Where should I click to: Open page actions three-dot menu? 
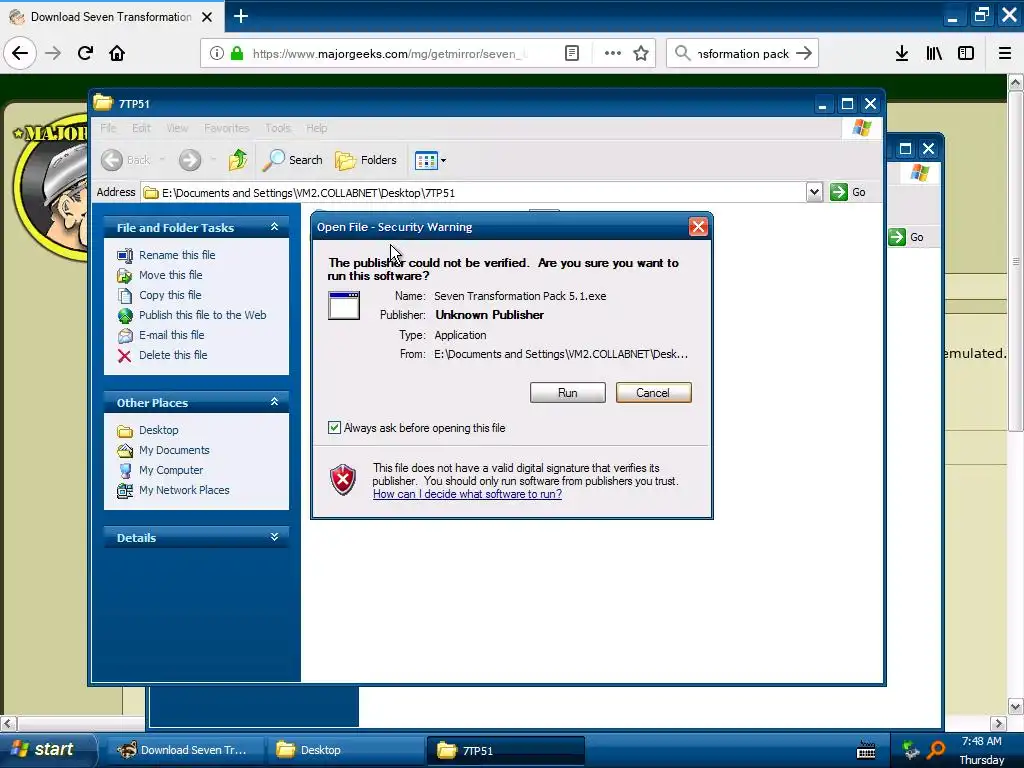[x=613, y=54]
